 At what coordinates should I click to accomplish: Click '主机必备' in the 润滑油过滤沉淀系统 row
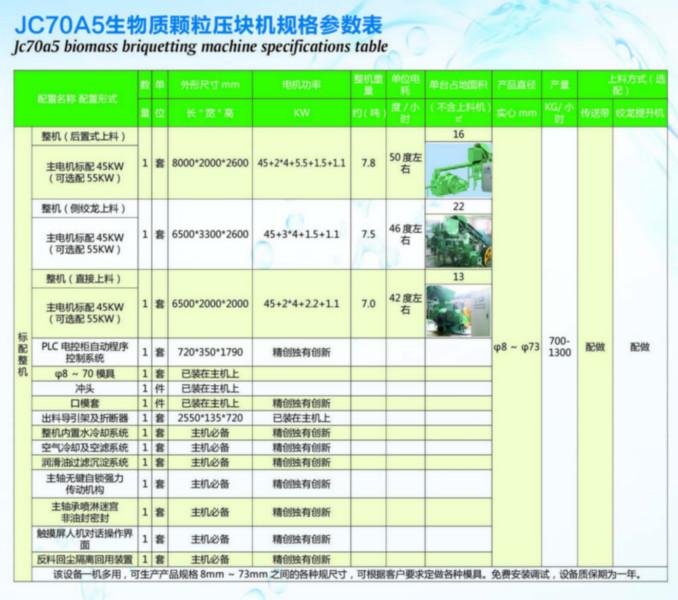[x=210, y=463]
